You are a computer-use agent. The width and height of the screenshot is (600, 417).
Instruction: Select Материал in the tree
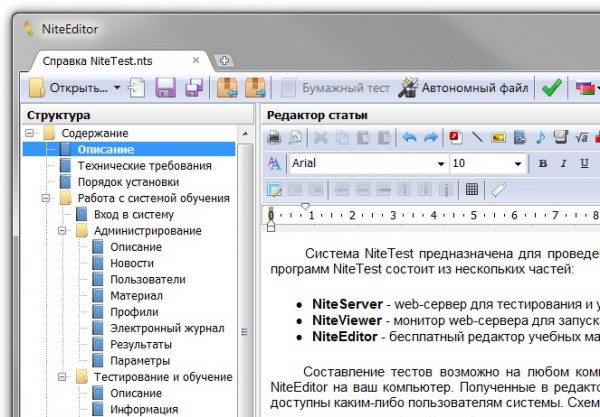pyautogui.click(x=137, y=296)
